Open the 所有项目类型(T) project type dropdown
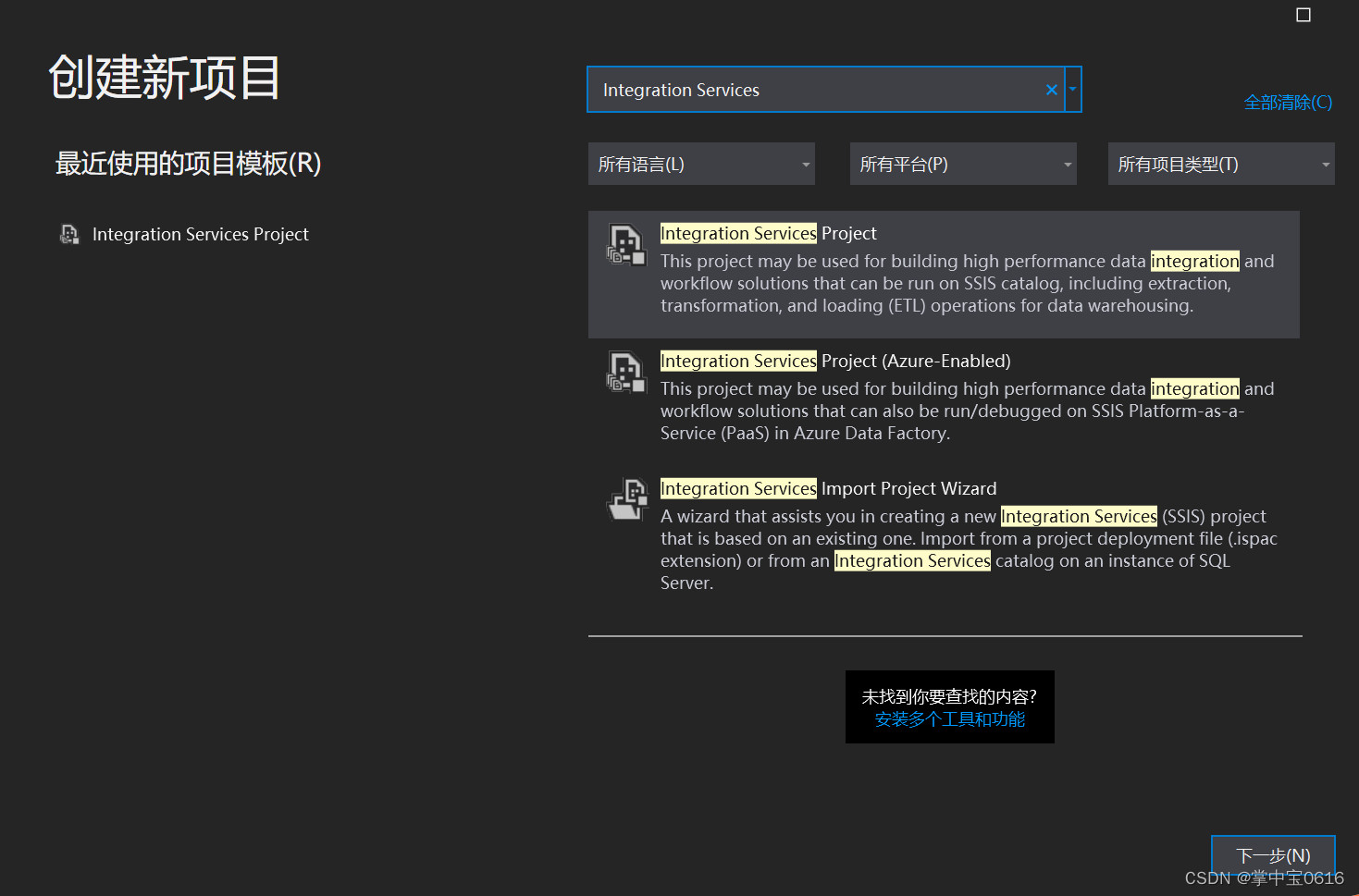The height and width of the screenshot is (896, 1359). click(x=1221, y=164)
